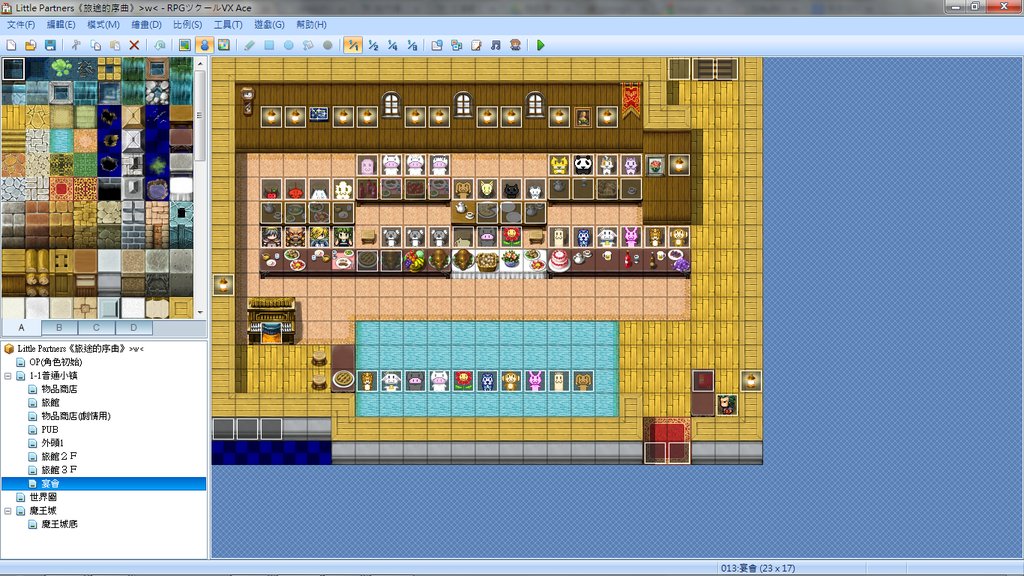This screenshot has width=1024, height=576.
Task: Start playtest with the green play arrow
Action: click(x=540, y=45)
